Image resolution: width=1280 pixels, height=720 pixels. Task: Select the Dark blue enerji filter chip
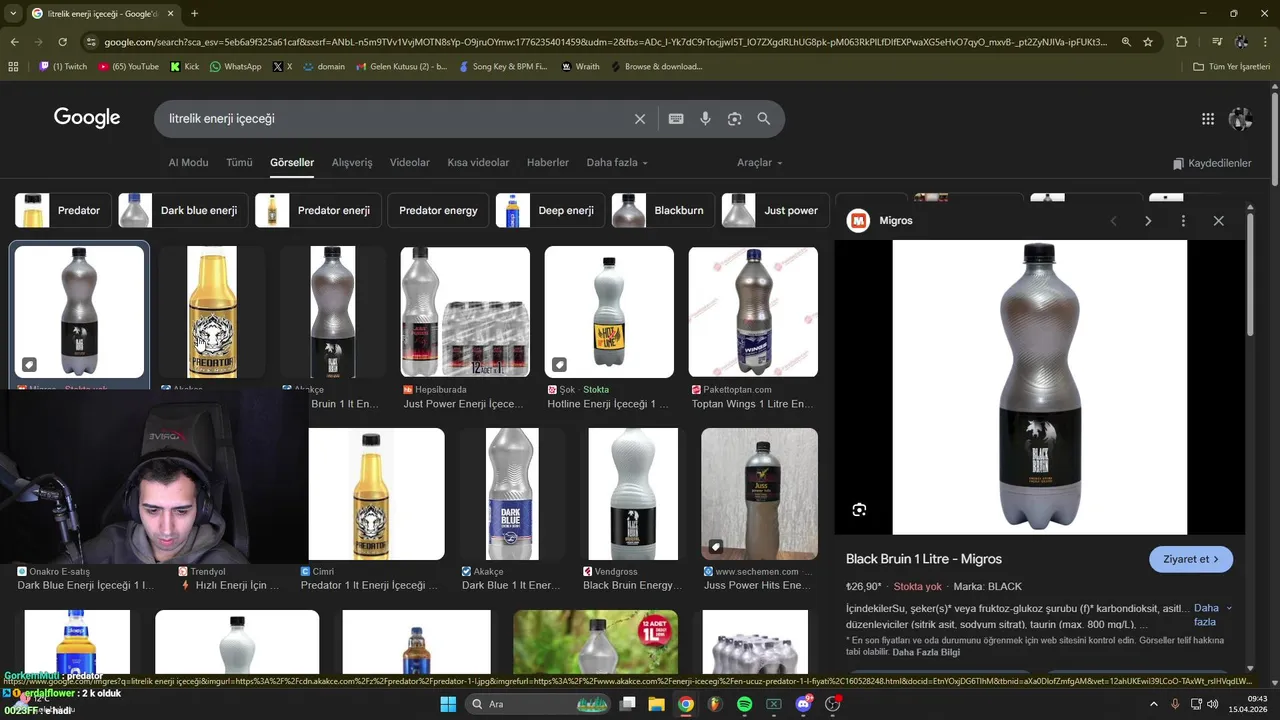(x=183, y=211)
